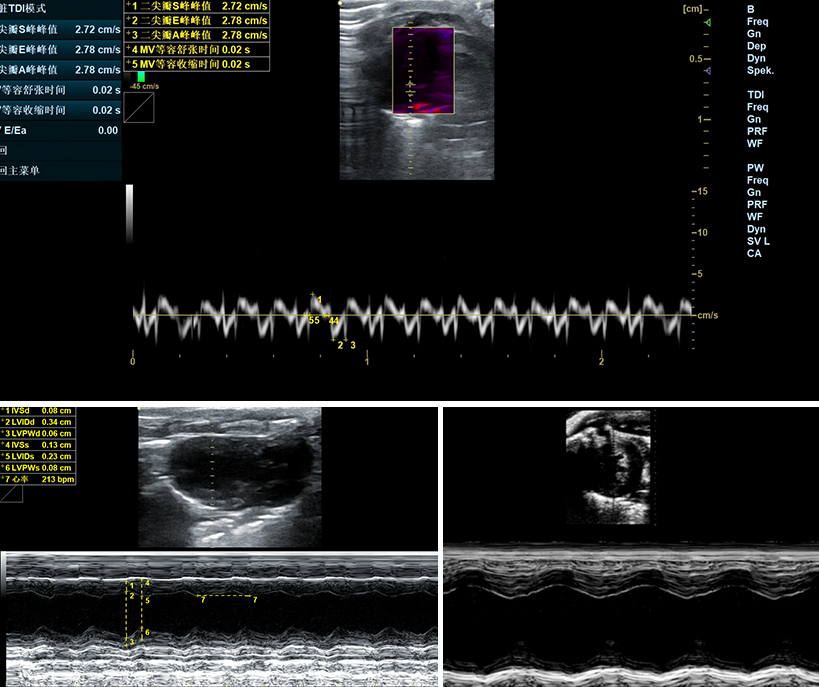The height and width of the screenshot is (687, 819).
Task: Click the 5 LVIDs 0.23 cm measurement
Action: (38, 456)
